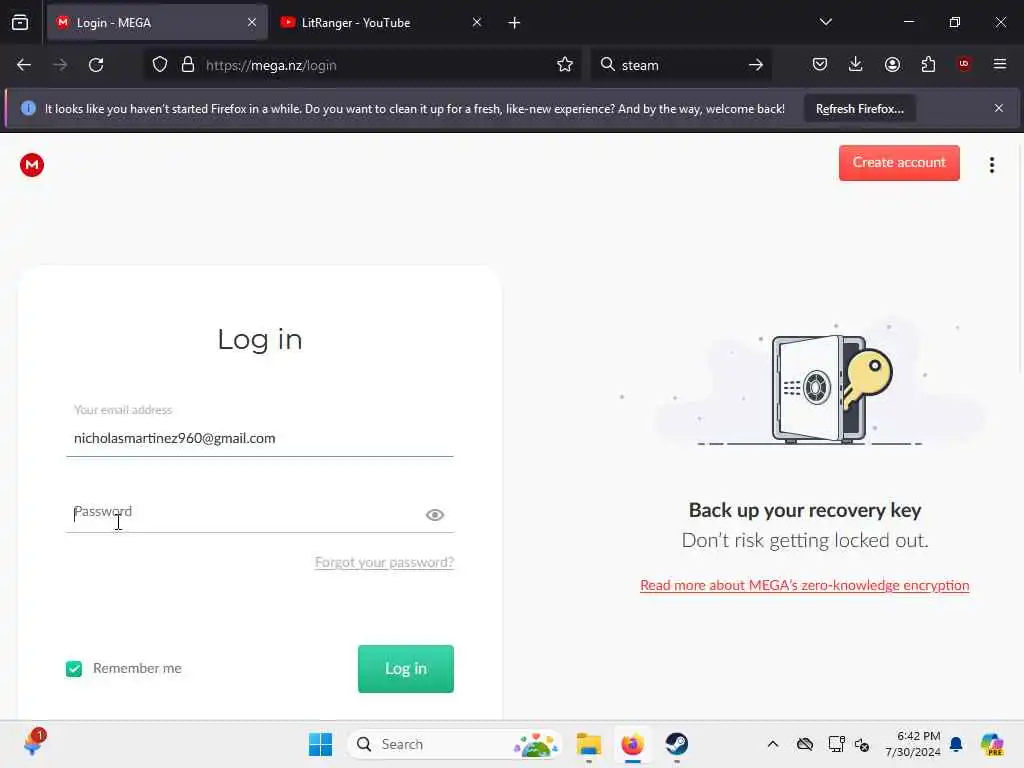Open the Firefox hamburger menu

click(999, 64)
